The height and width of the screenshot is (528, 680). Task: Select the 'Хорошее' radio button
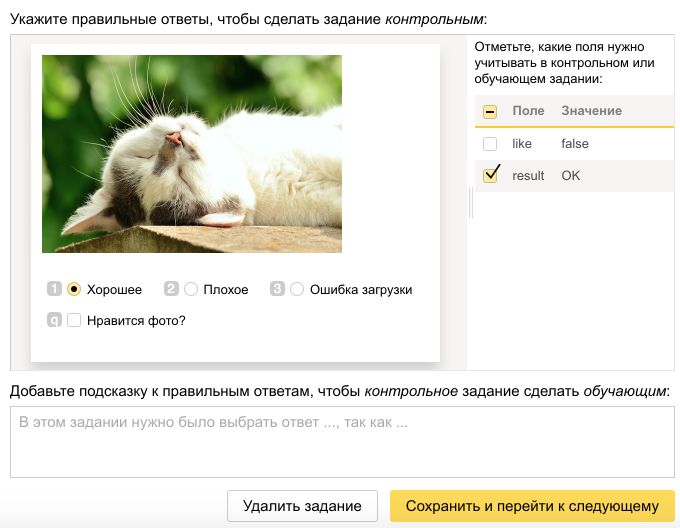74,289
